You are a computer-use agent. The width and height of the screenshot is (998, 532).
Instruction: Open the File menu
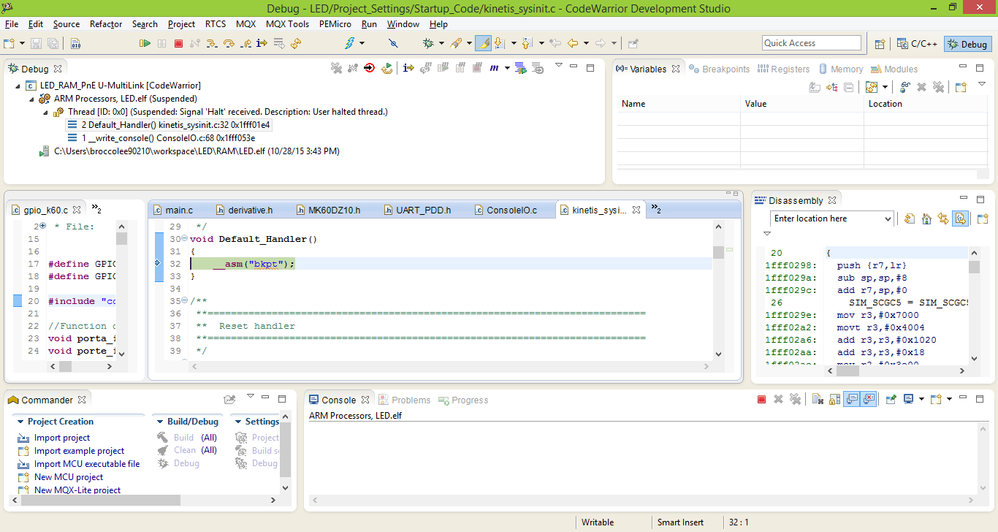click(11, 24)
